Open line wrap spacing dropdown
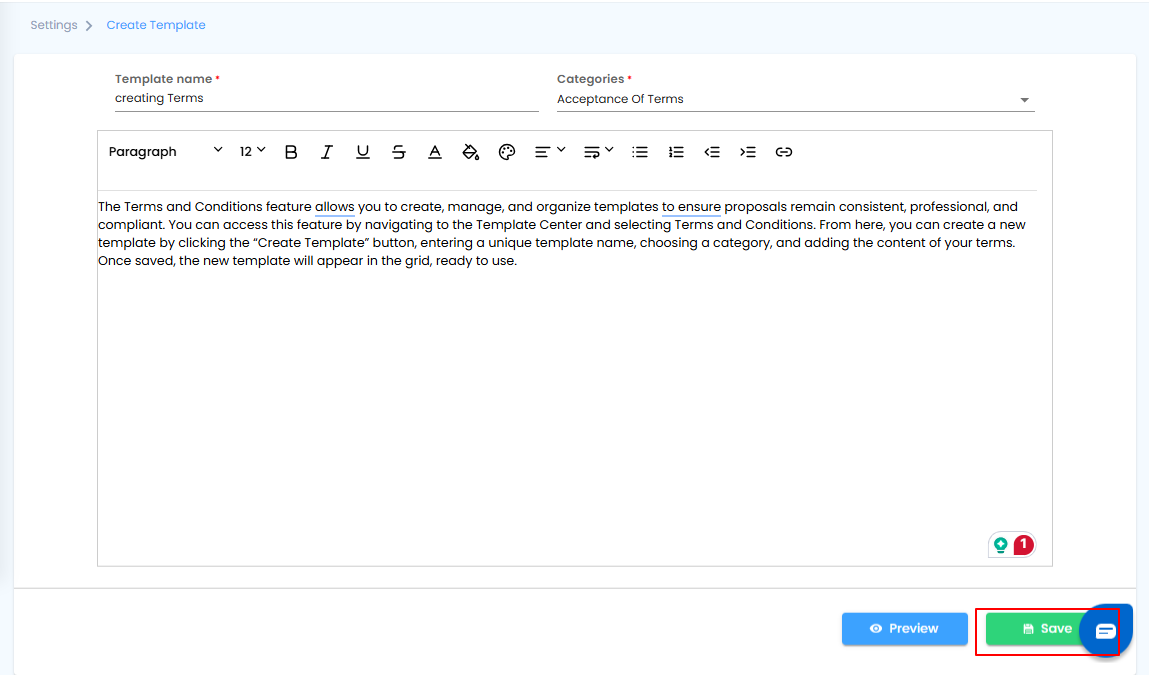This screenshot has width=1149, height=676. point(598,152)
